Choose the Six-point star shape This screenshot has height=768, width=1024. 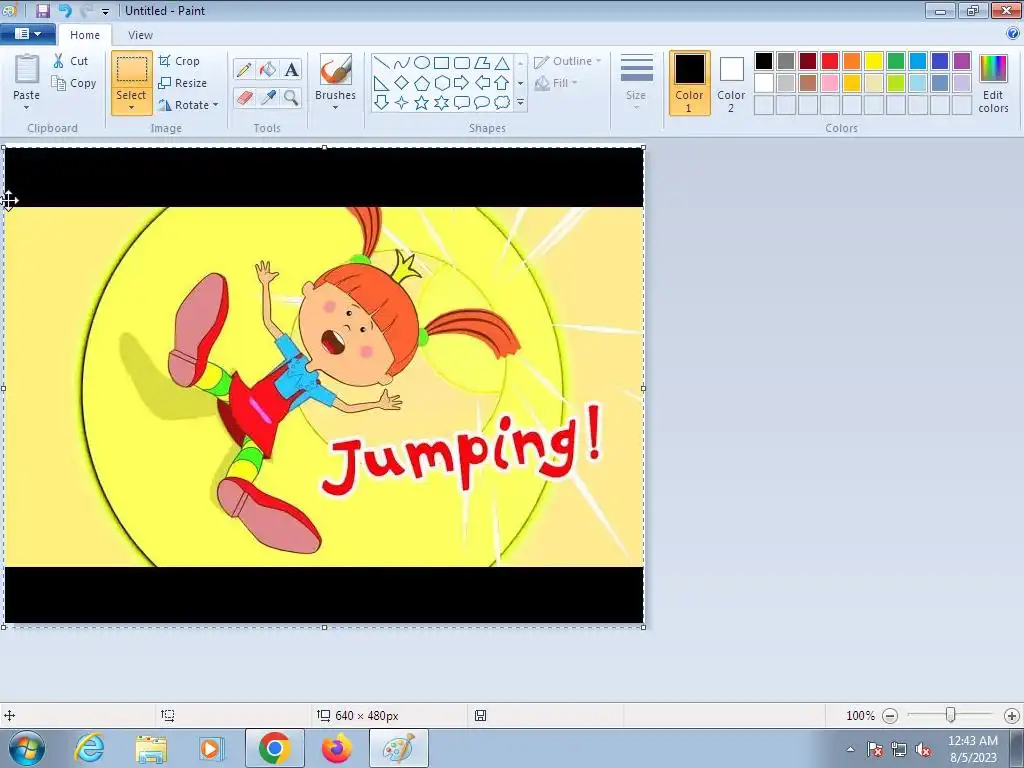(441, 103)
